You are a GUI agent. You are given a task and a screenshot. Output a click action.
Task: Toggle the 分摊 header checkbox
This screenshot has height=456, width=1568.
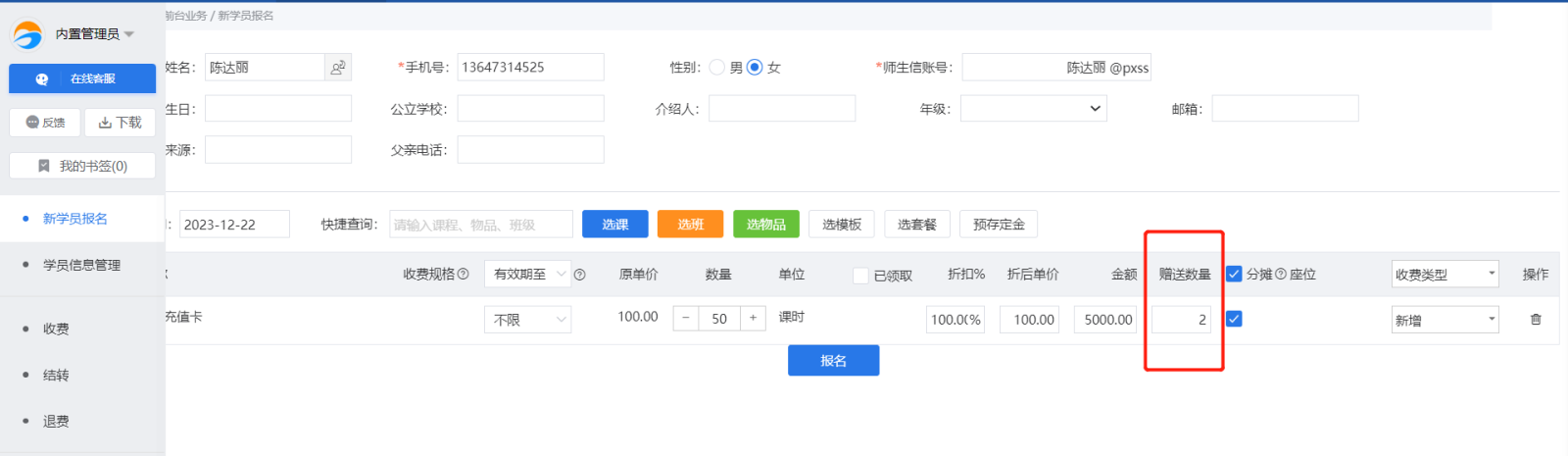coord(1235,275)
